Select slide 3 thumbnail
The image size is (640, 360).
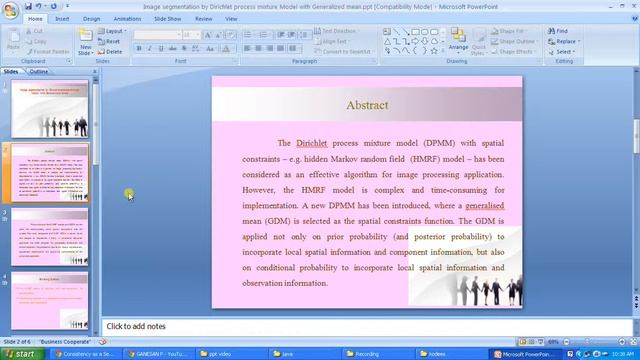click(x=49, y=237)
